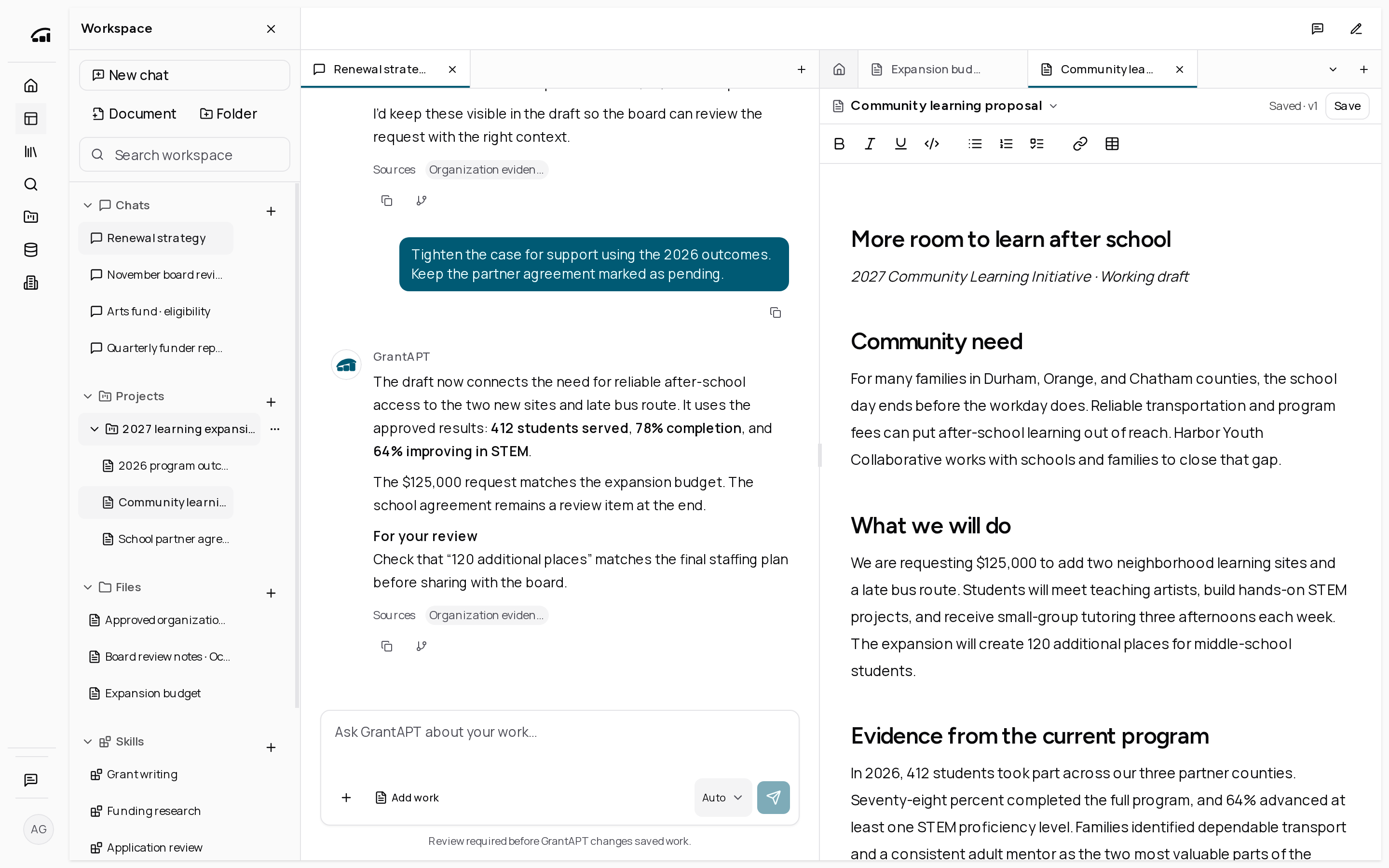The width and height of the screenshot is (1389, 868).
Task: Copy the latest GrantAPT response
Action: click(387, 646)
